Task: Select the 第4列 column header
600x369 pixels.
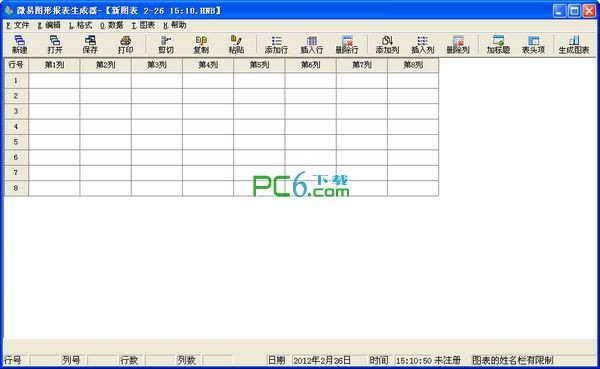Action: pyautogui.click(x=208, y=65)
